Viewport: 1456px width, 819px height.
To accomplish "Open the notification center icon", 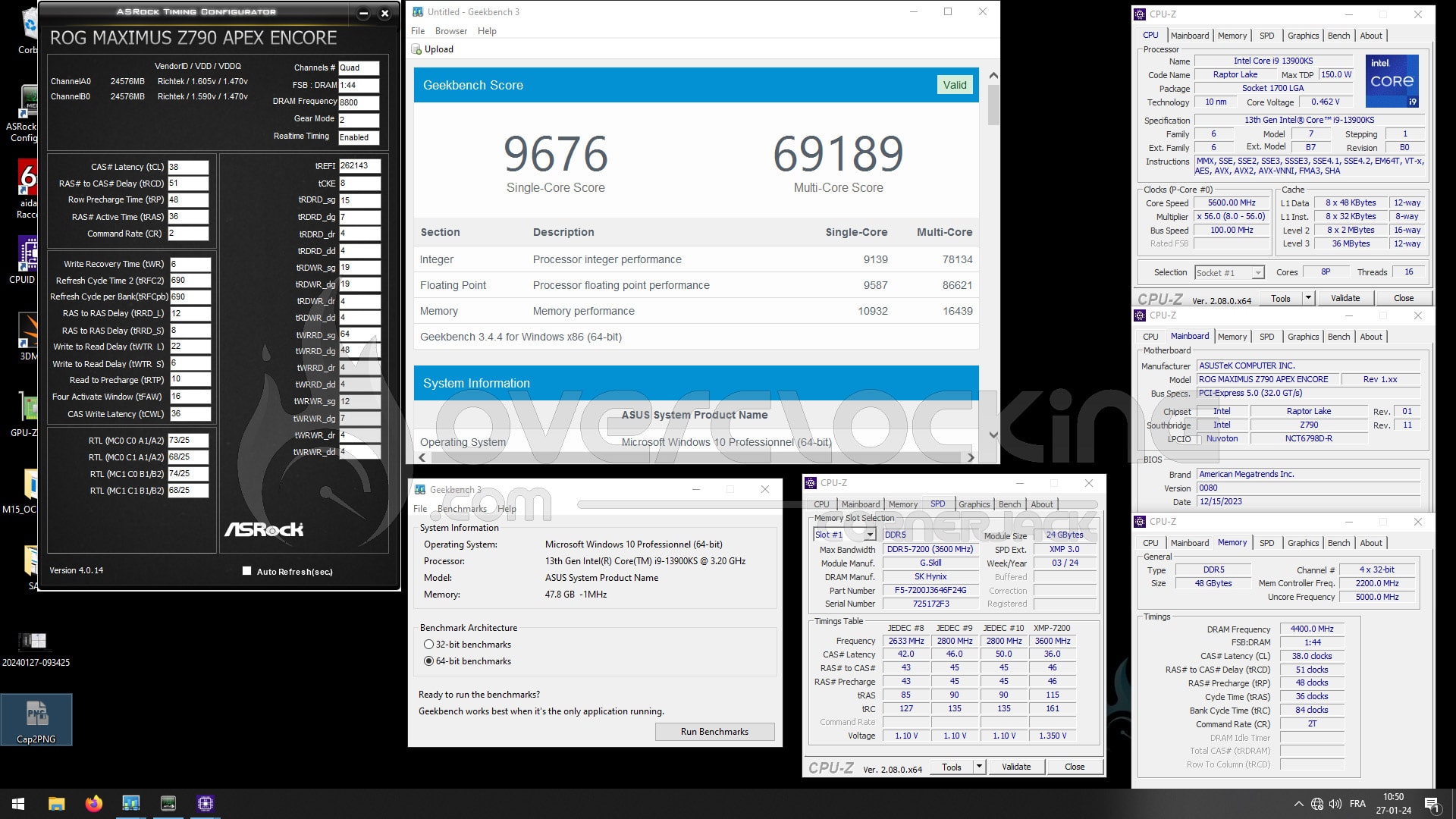I will pyautogui.click(x=1432, y=804).
